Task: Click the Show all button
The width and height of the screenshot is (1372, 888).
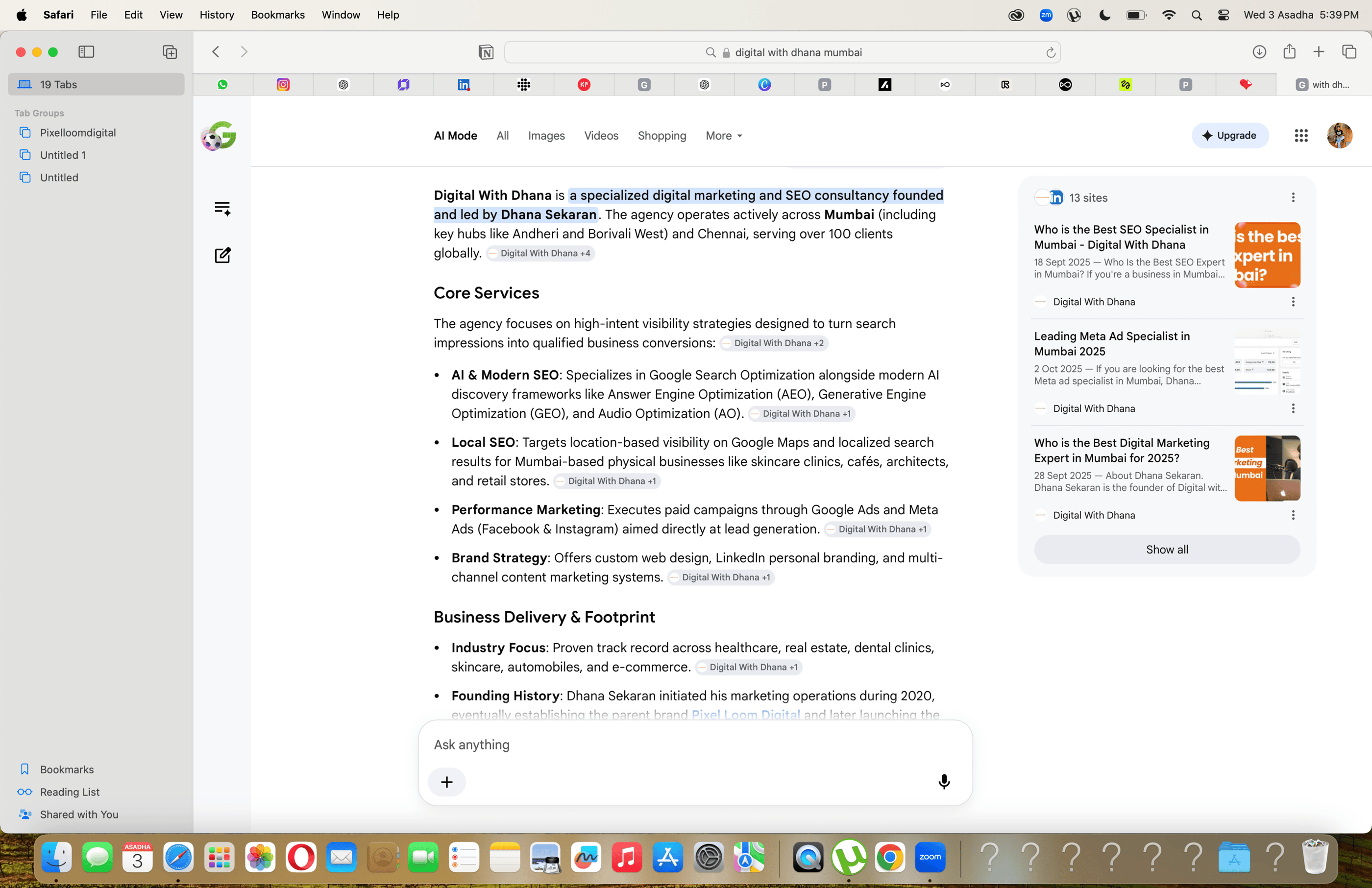Action: [x=1167, y=550]
